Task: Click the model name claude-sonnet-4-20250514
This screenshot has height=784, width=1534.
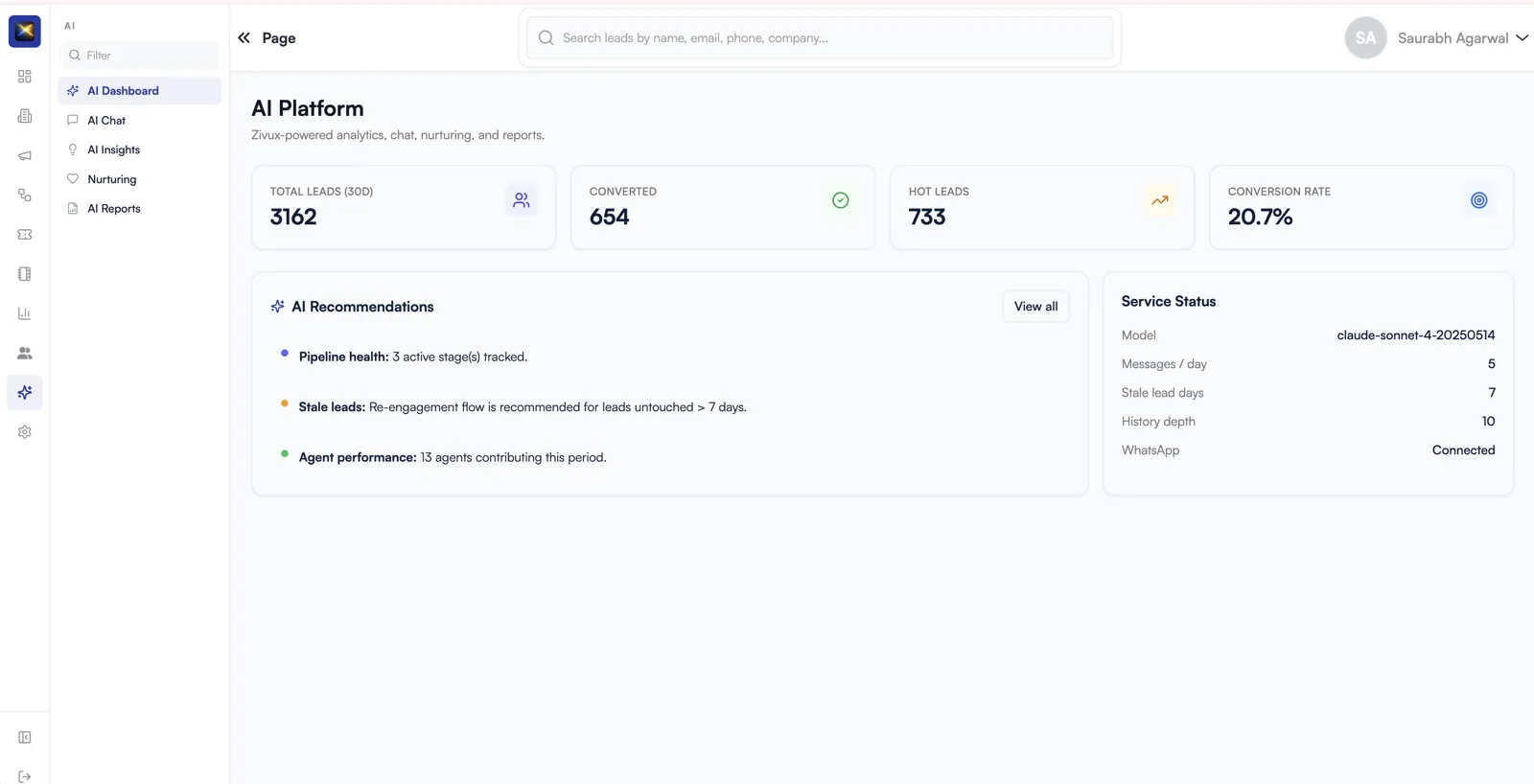Action: click(1416, 335)
